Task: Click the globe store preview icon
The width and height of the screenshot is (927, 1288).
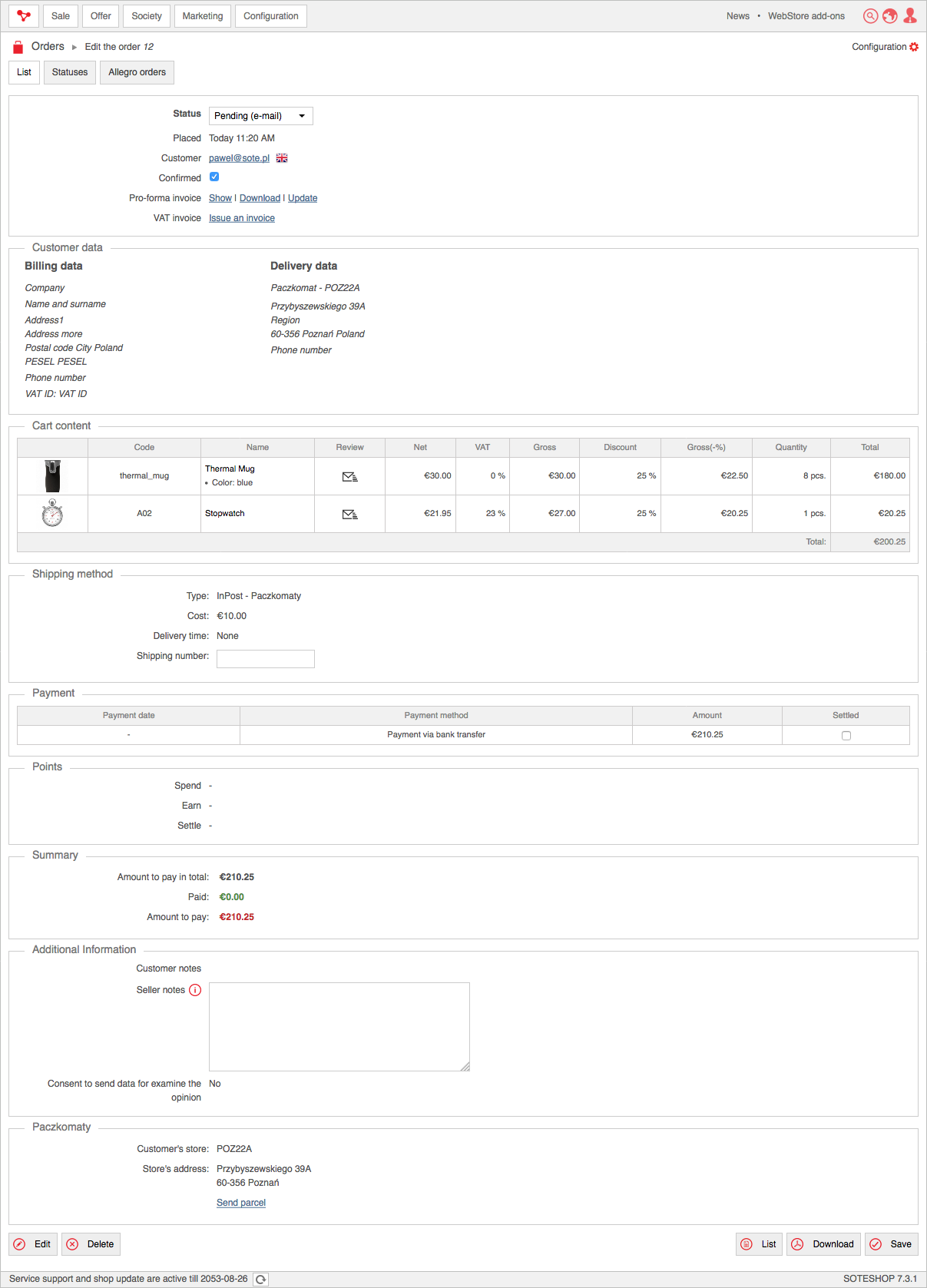Action: [890, 15]
